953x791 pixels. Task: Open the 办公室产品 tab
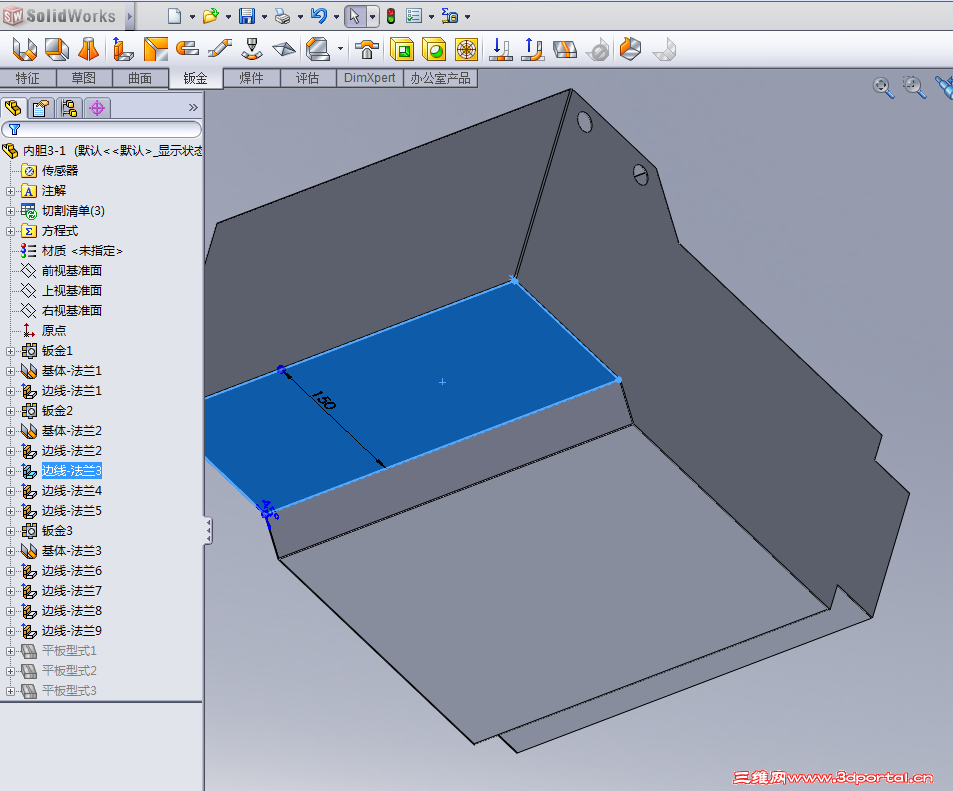tap(440, 78)
